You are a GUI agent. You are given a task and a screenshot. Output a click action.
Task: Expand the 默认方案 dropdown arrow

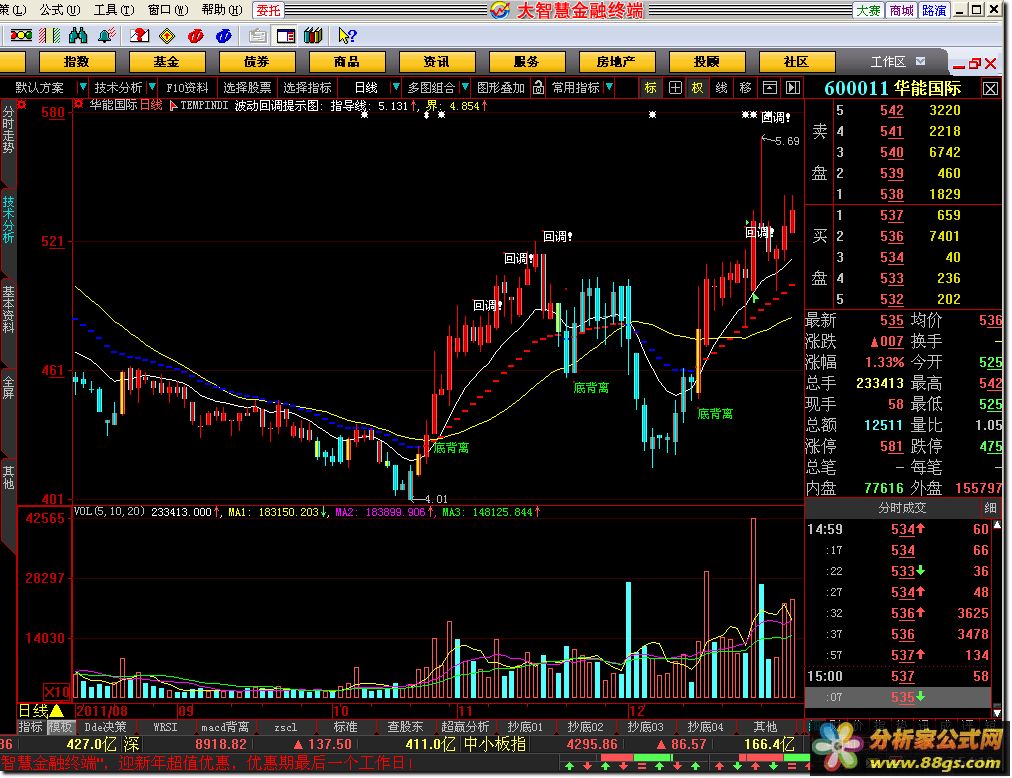coord(83,87)
